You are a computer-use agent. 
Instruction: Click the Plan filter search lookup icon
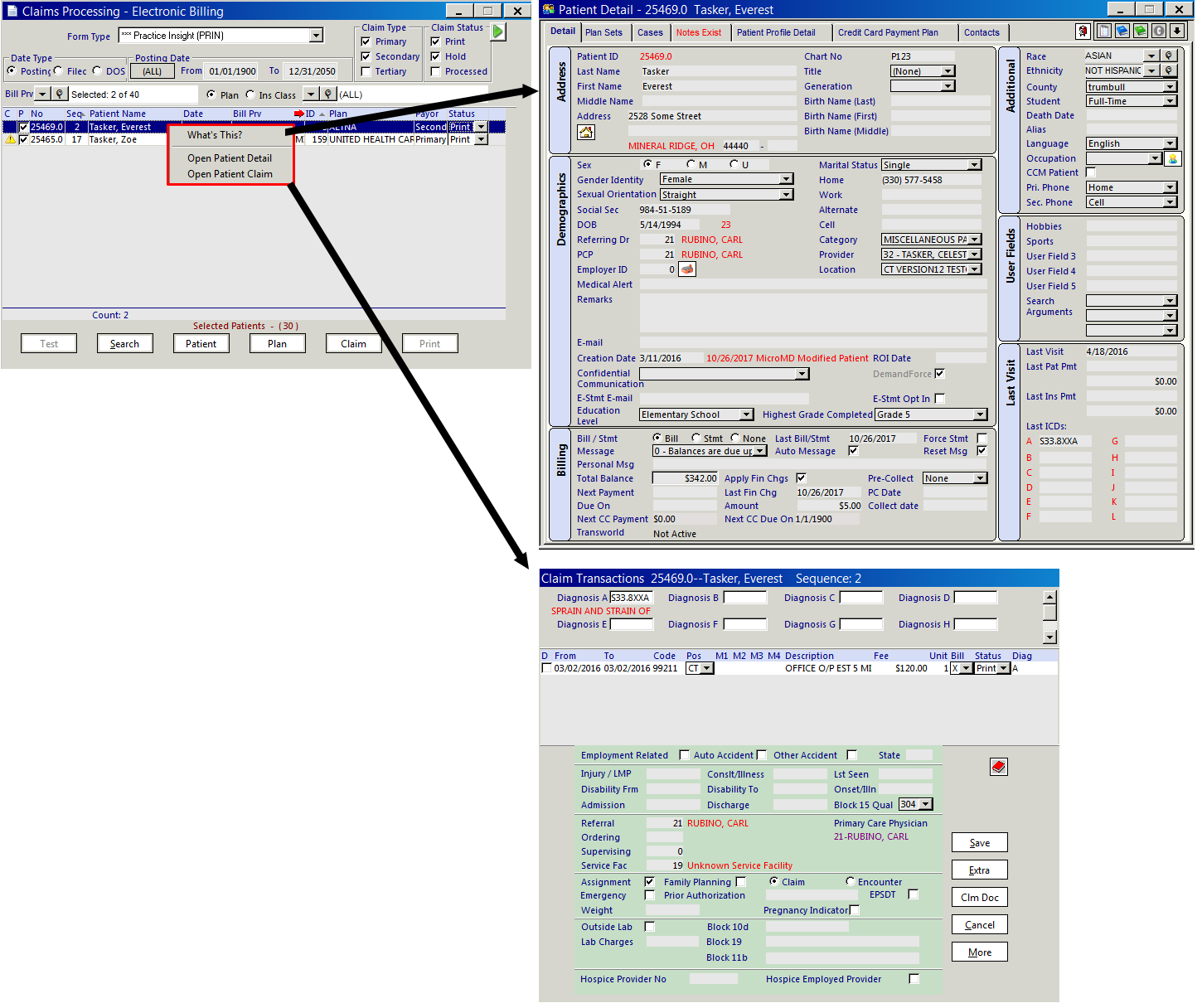pyautogui.click(x=328, y=94)
